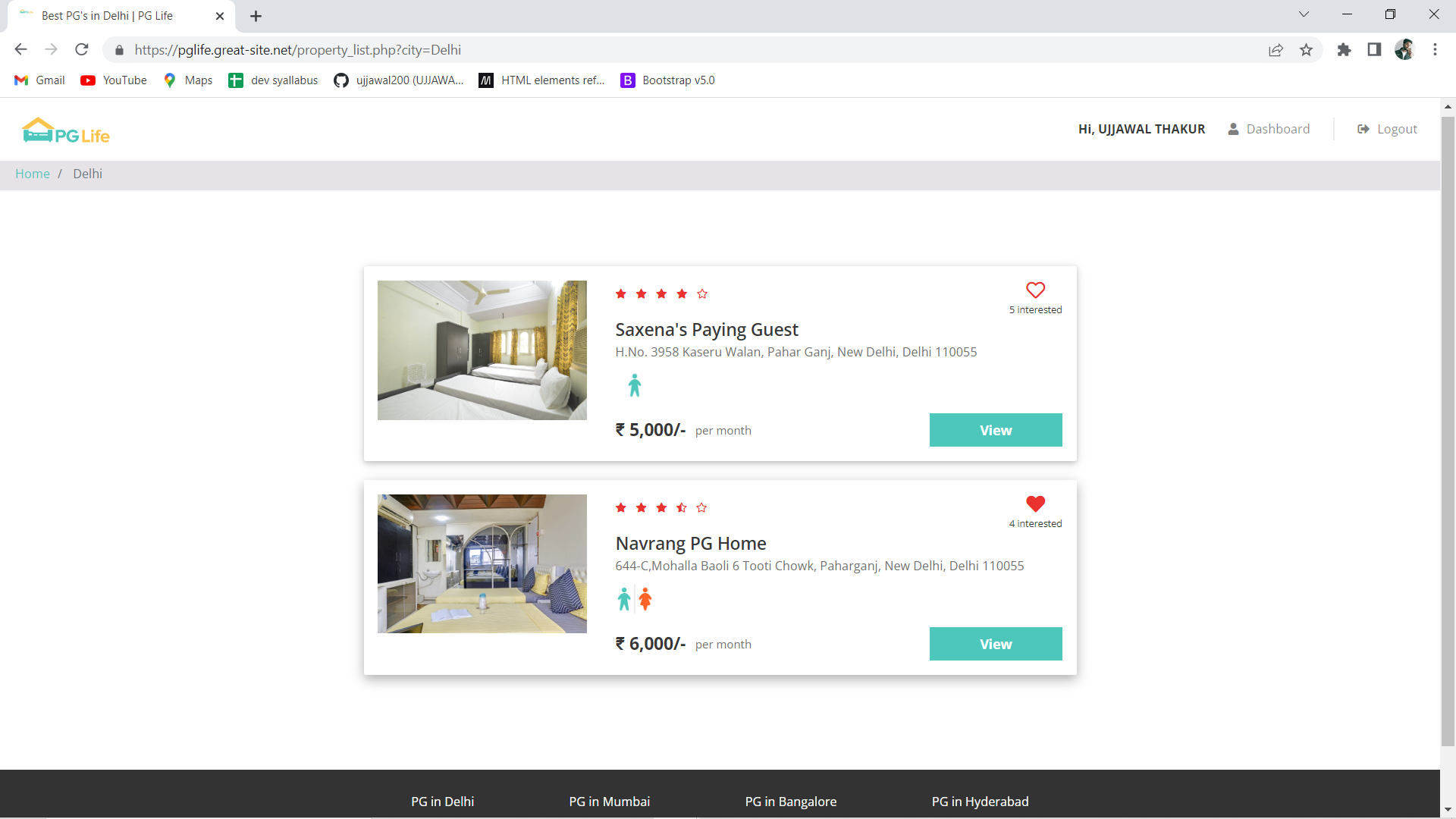Click Home breadcrumb link
The width and height of the screenshot is (1456, 819).
(33, 174)
